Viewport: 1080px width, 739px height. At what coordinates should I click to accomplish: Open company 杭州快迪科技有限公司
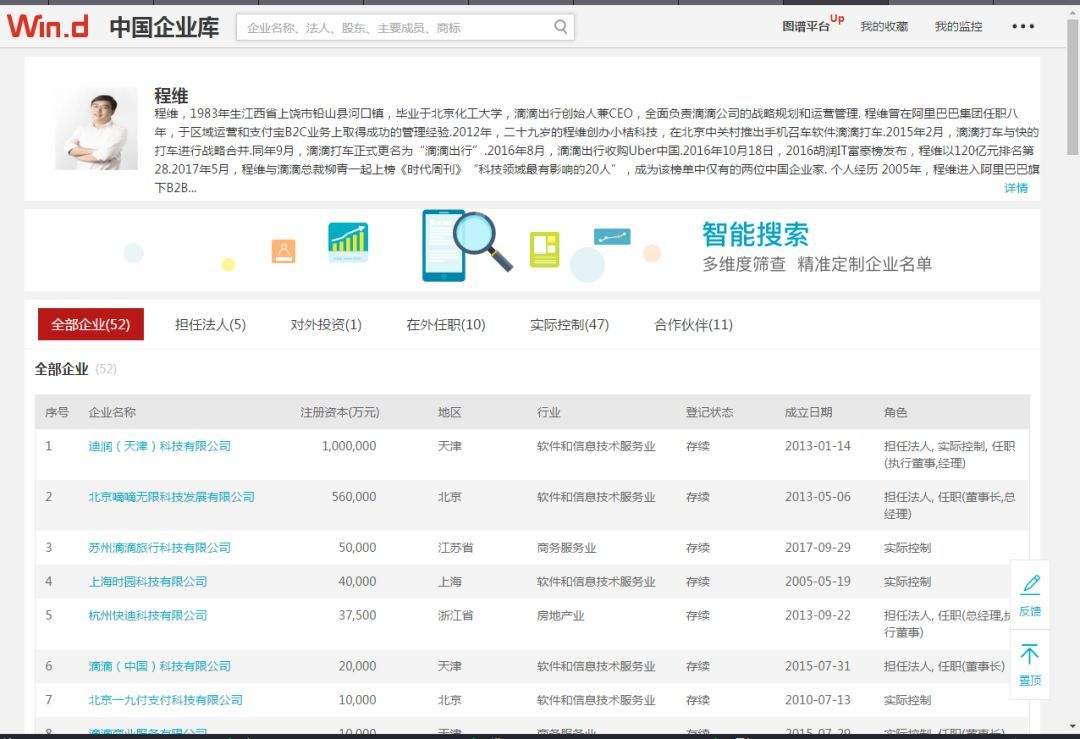[148, 616]
